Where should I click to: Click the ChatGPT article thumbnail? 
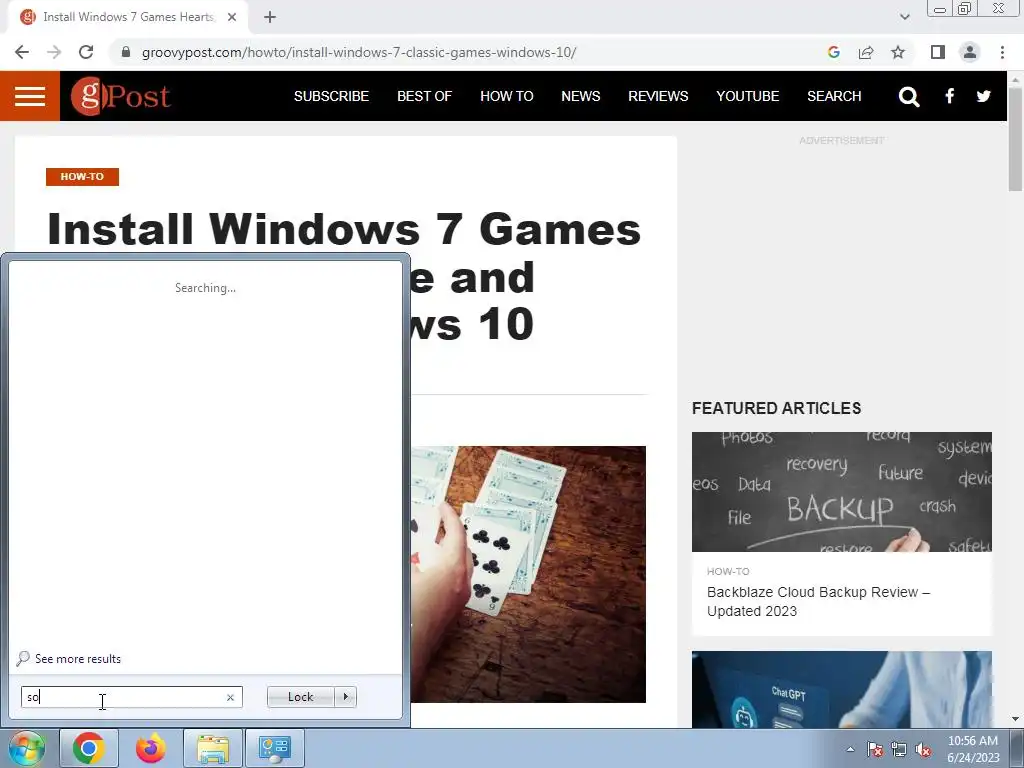(842, 690)
